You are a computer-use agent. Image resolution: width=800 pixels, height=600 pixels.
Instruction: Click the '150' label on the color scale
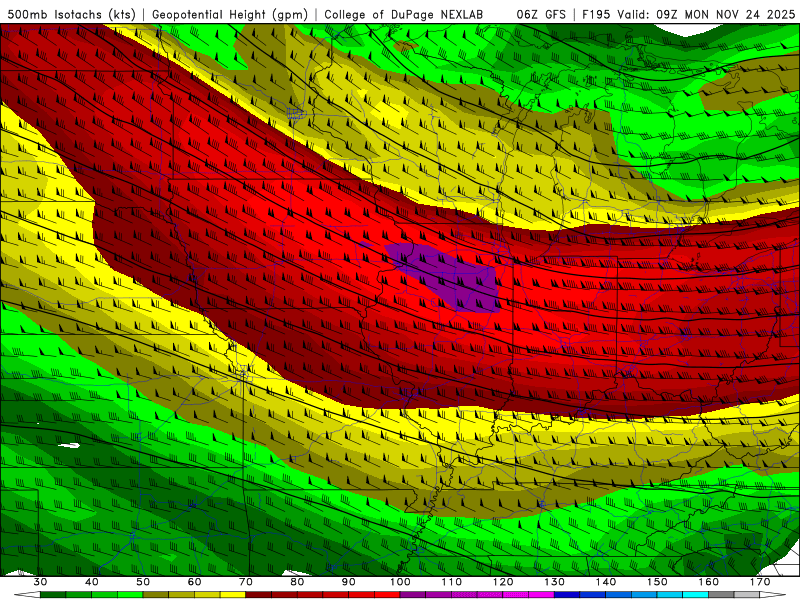coord(657,582)
